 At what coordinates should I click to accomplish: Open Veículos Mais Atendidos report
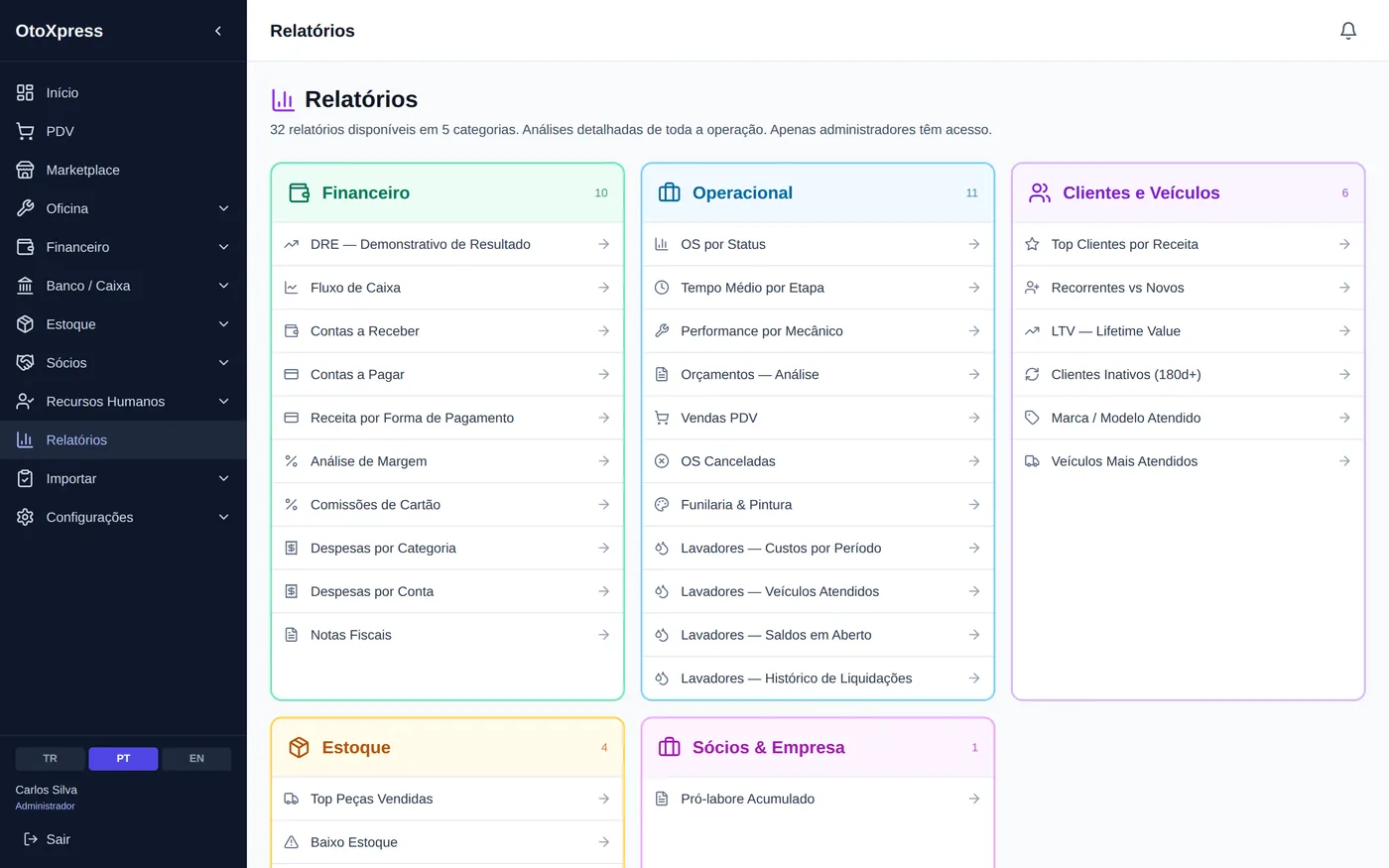pos(1189,461)
